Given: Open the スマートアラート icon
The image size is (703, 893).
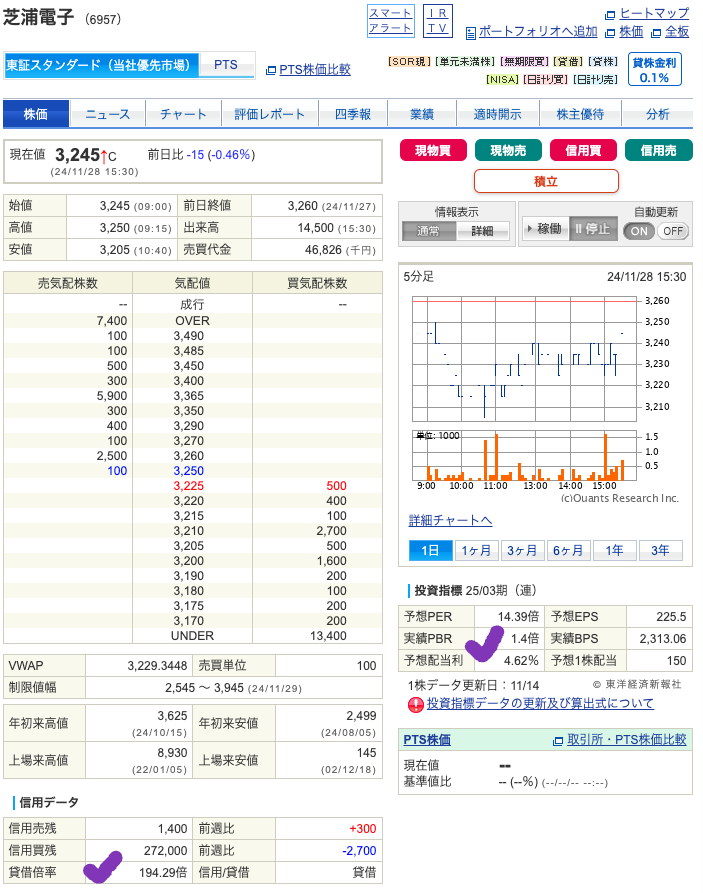Looking at the screenshot, I should click(390, 21).
